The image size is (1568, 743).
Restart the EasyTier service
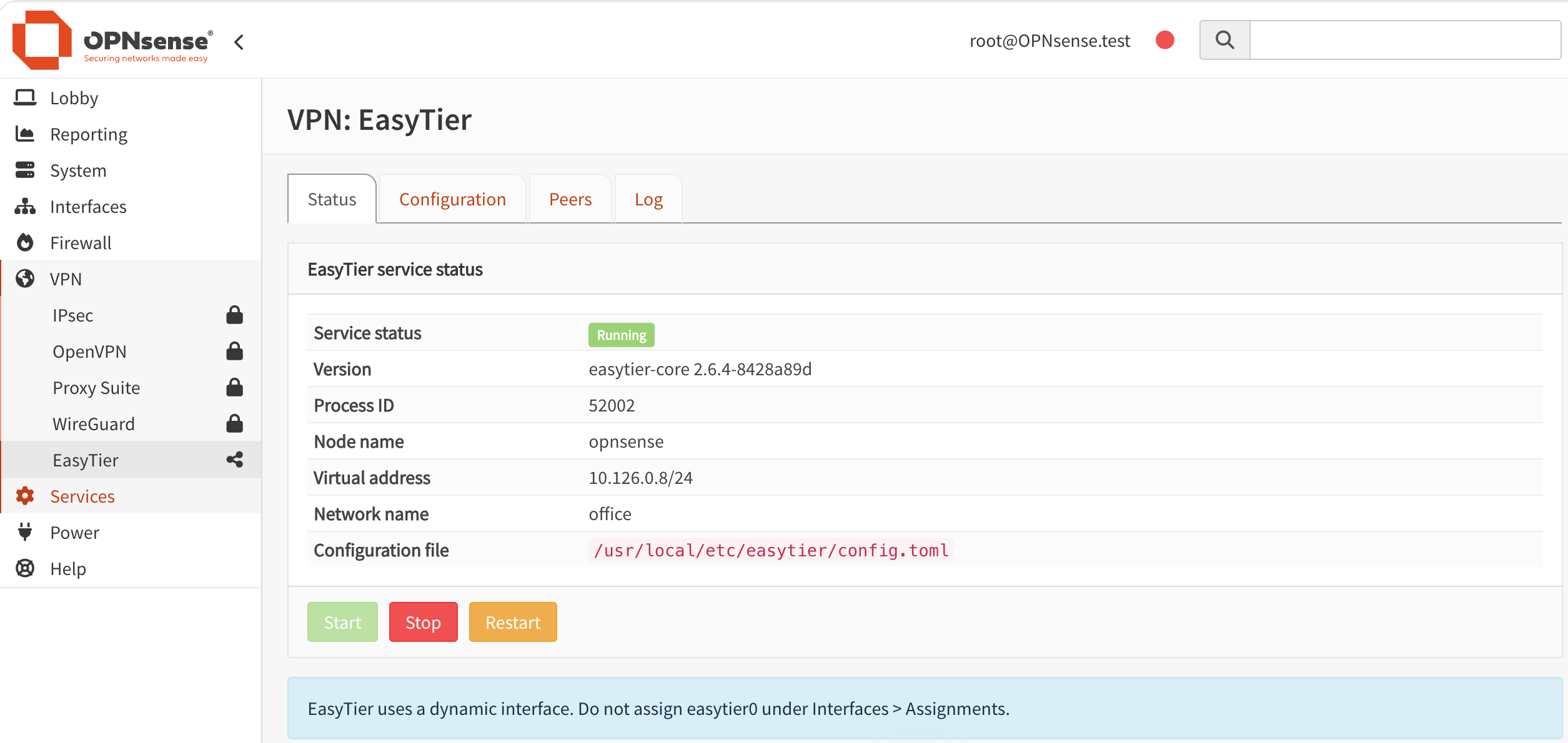[x=513, y=622]
